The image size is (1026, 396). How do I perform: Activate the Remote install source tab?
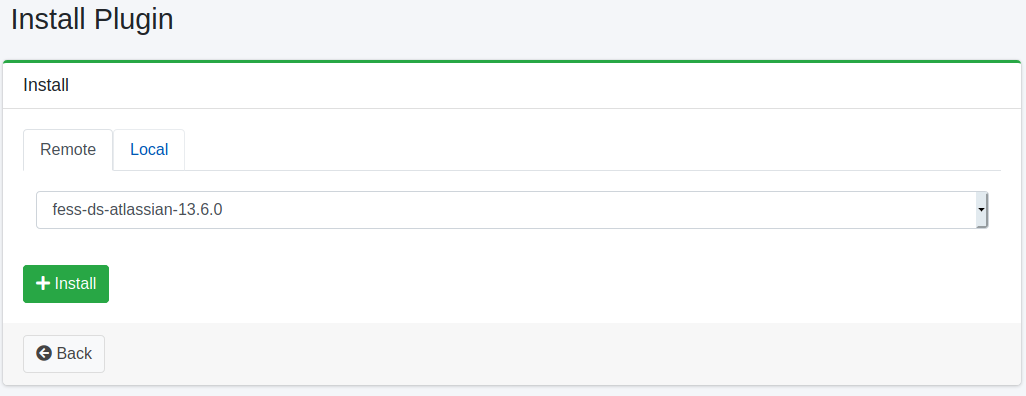68,150
